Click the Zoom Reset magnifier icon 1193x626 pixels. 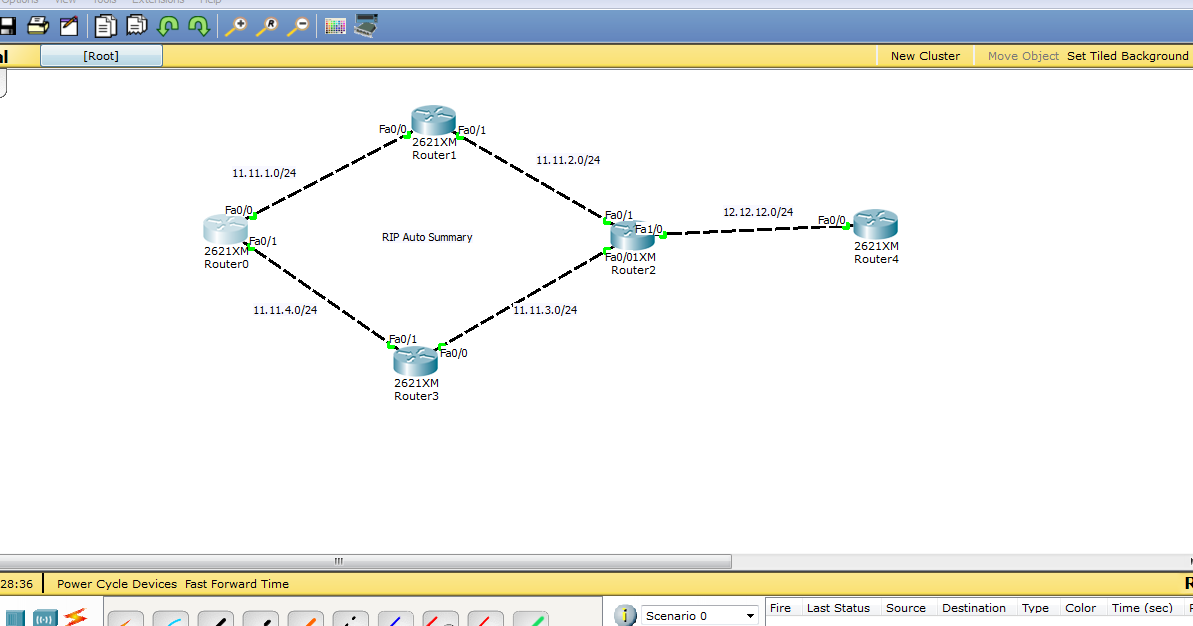(x=266, y=26)
